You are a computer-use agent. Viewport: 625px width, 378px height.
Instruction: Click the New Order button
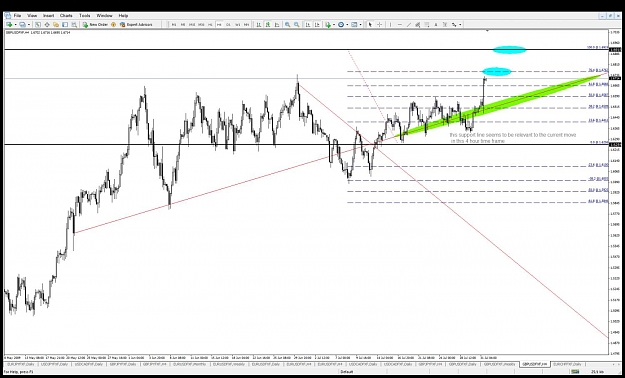95,25
